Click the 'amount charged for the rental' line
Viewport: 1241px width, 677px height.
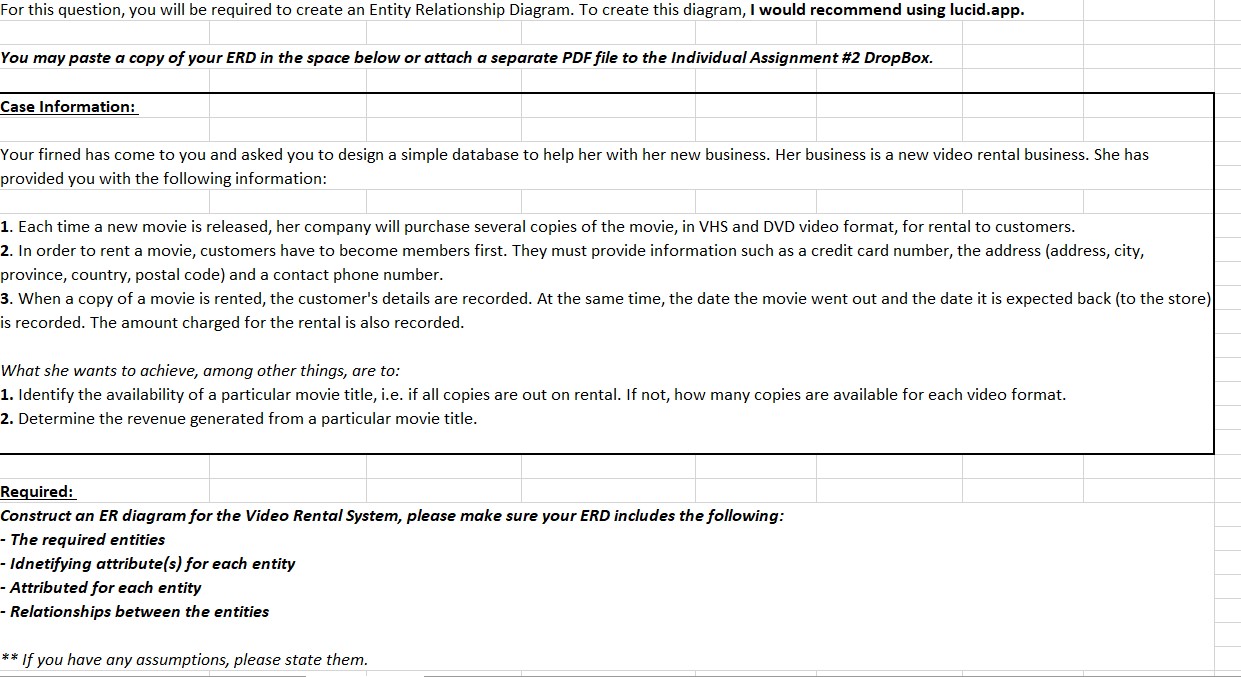pos(232,323)
